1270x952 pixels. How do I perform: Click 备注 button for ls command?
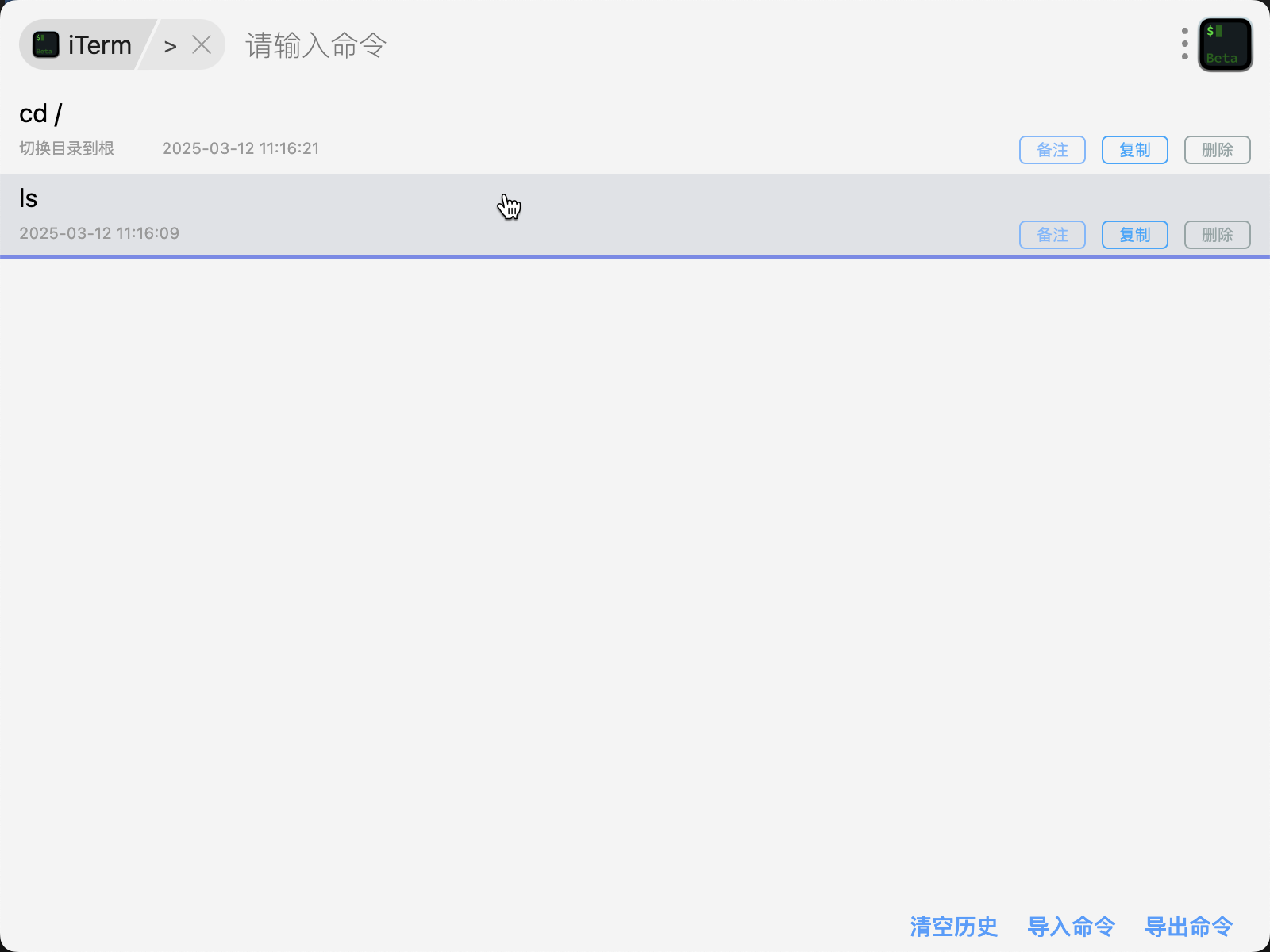[x=1052, y=235]
